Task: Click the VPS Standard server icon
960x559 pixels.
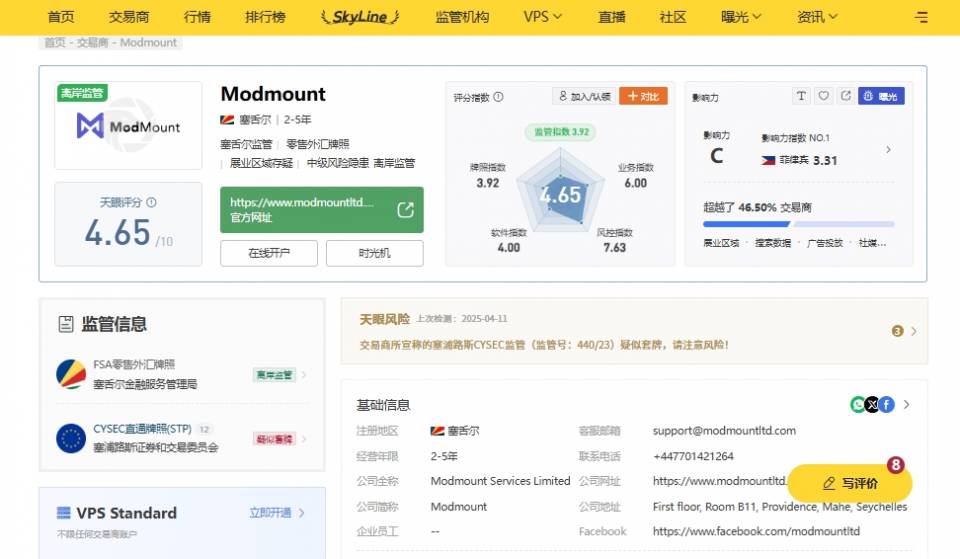Action: [x=64, y=512]
